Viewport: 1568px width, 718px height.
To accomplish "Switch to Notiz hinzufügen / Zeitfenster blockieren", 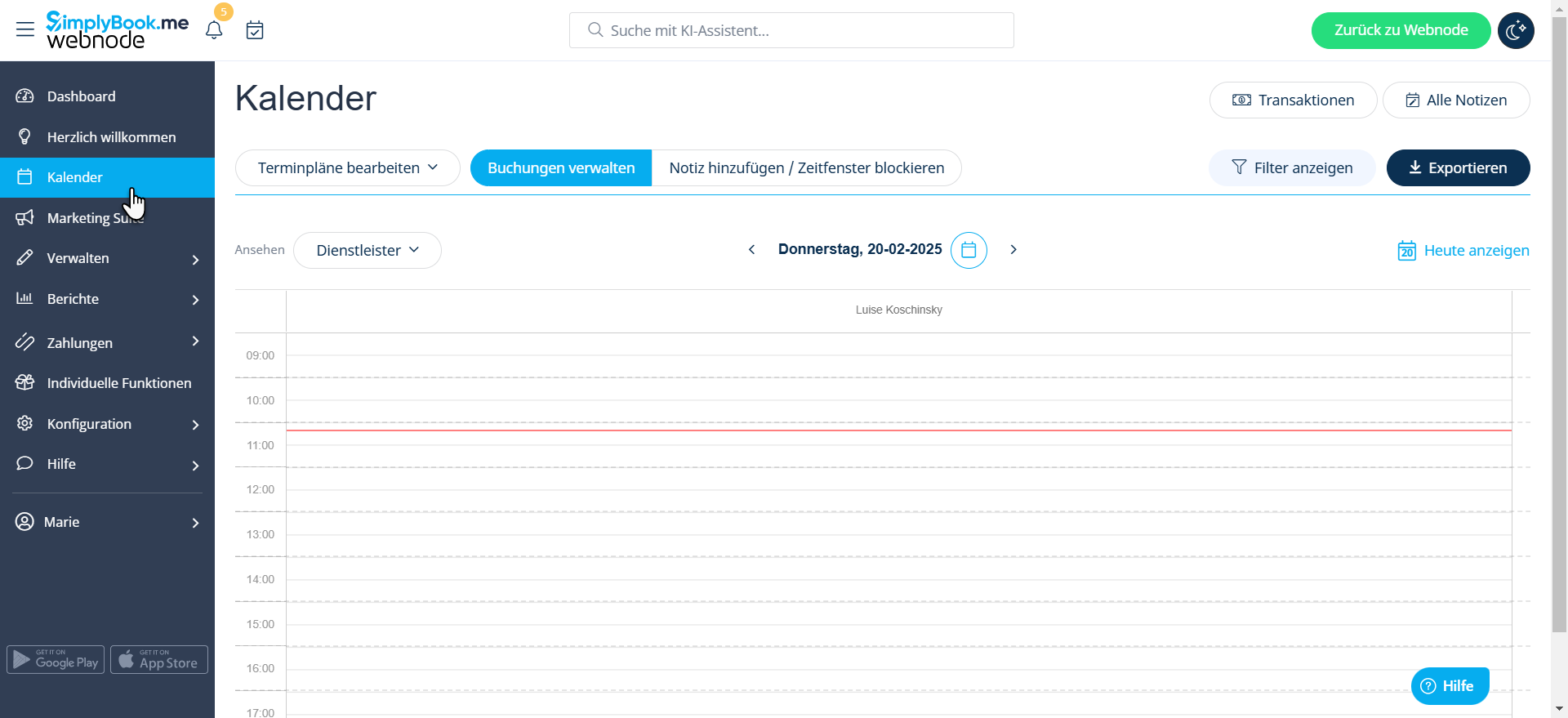I will click(806, 168).
